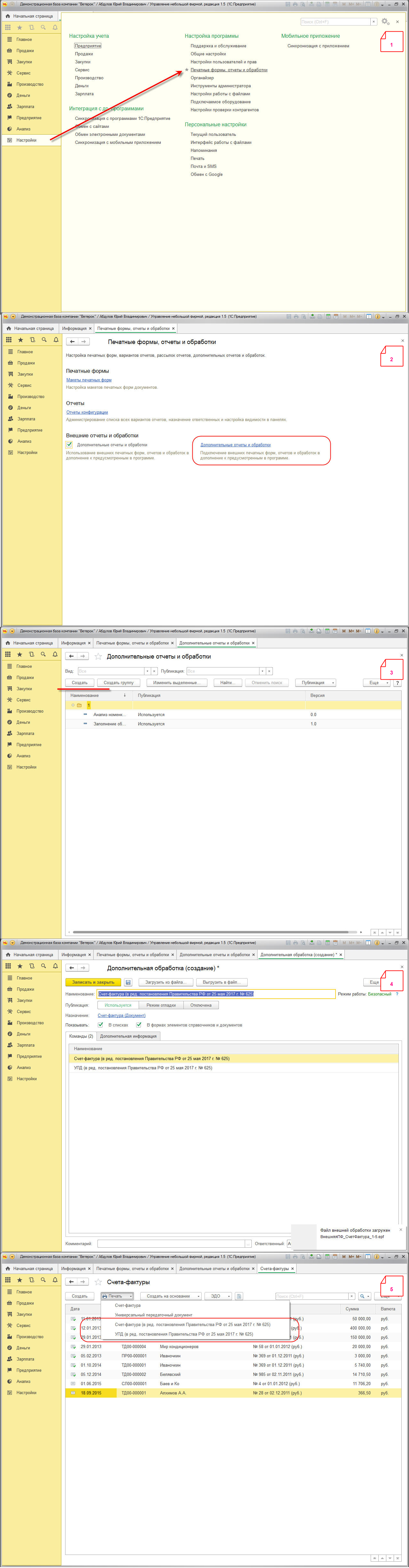The image size is (409, 1568).
Task: Click the Поиск (Ctrl+F) field in Настройки panel
Action: (335, 21)
